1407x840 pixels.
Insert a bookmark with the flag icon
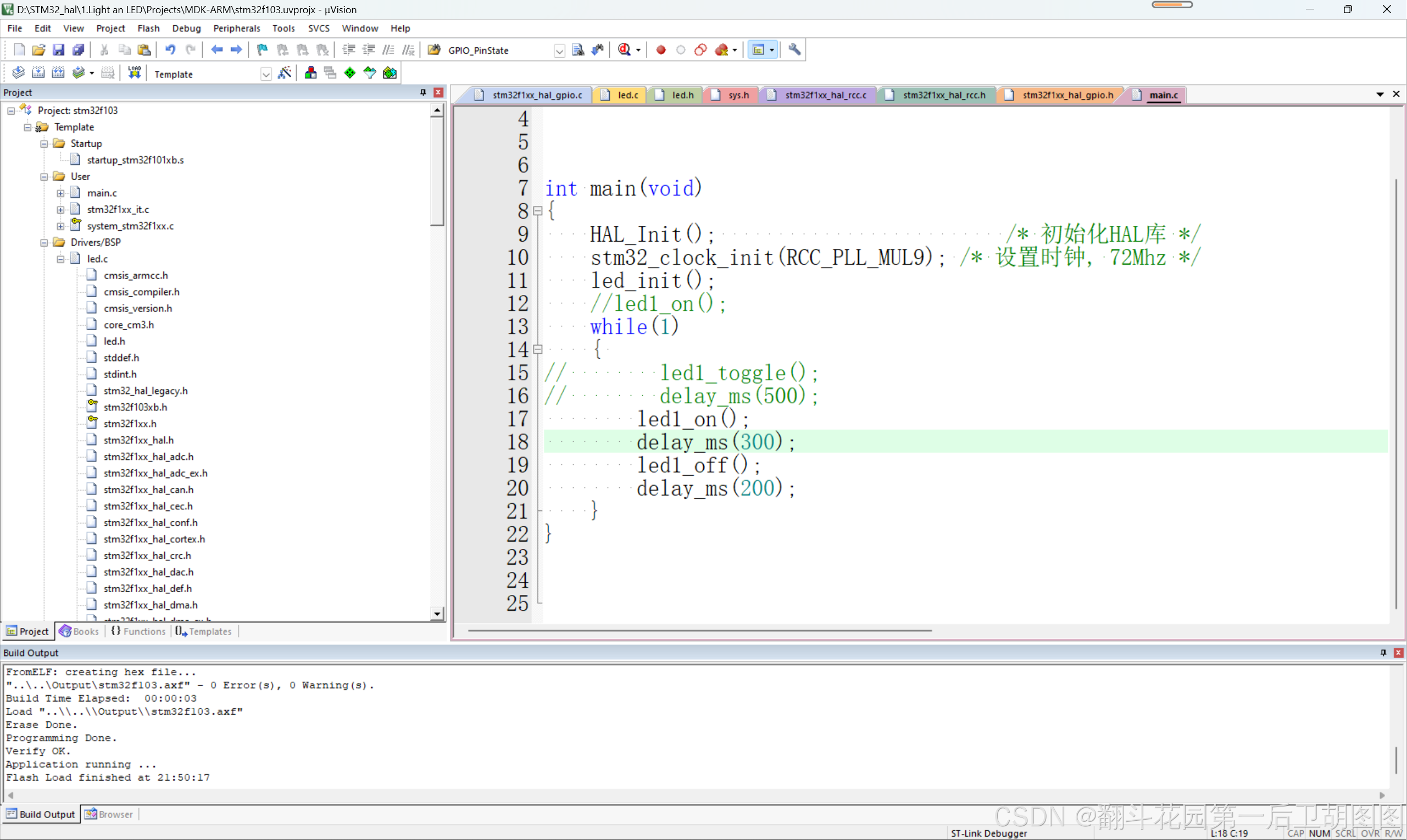click(x=262, y=50)
